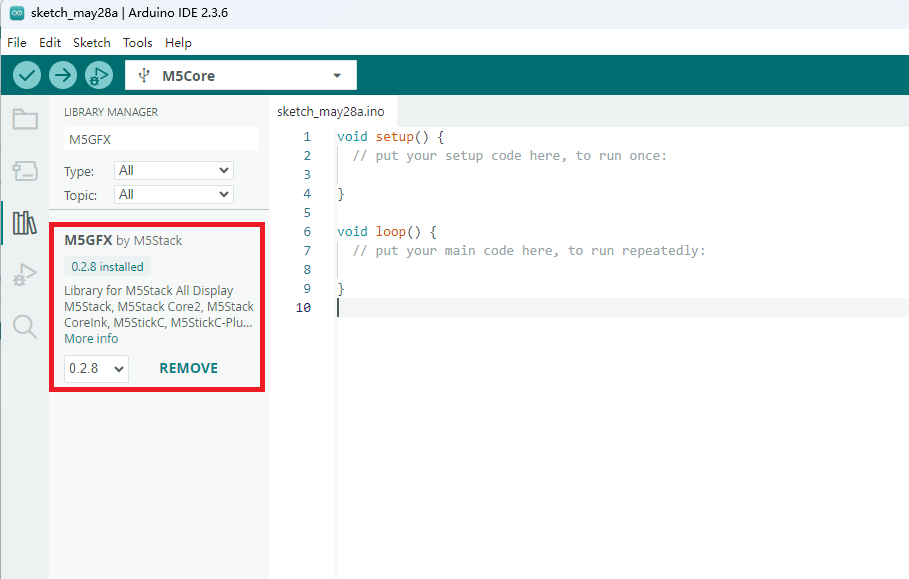This screenshot has height=579, width=909.
Task: Click the void setup() line of code
Action: [390, 137]
